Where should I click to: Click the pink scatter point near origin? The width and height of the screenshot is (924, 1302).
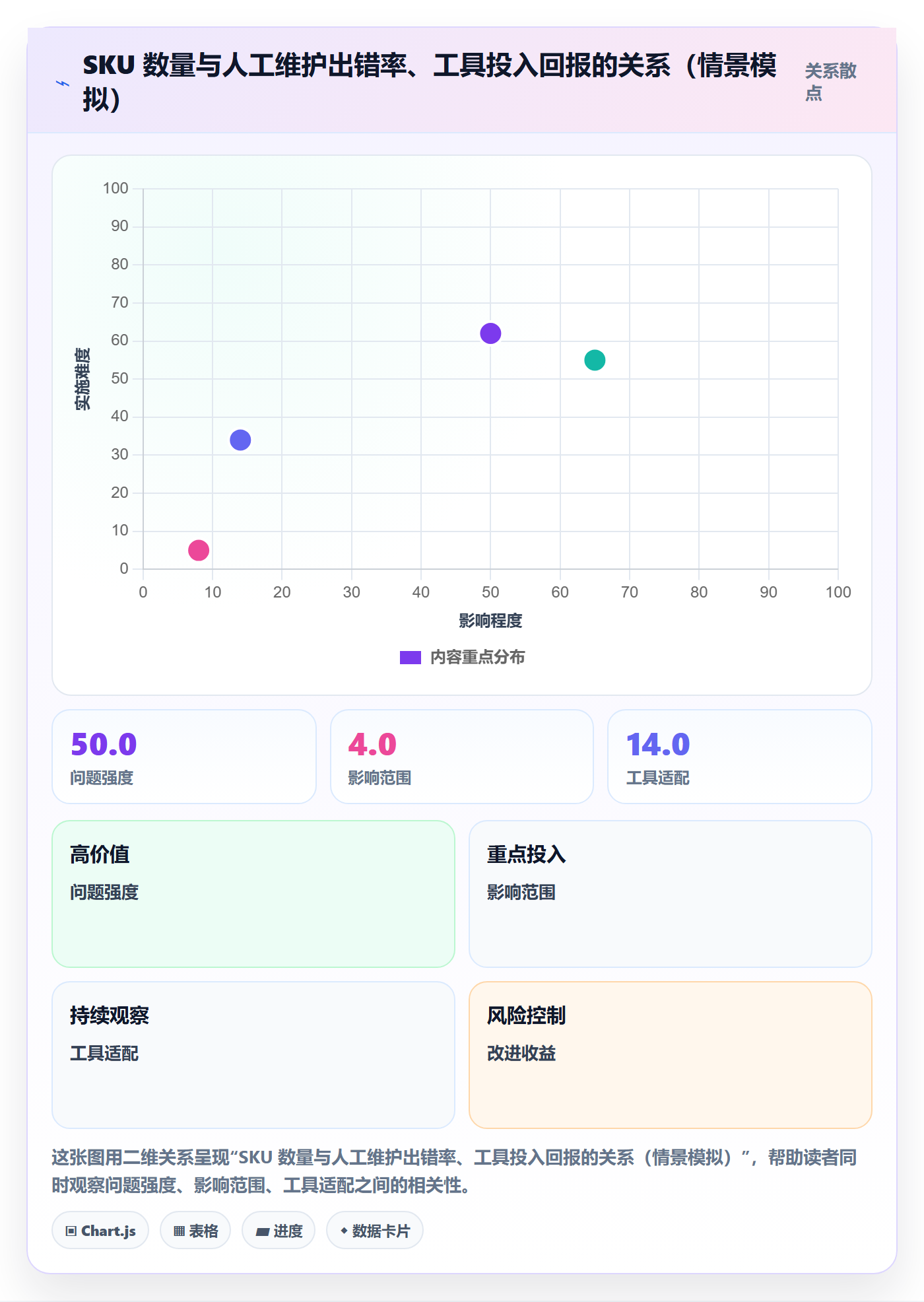[x=199, y=550]
